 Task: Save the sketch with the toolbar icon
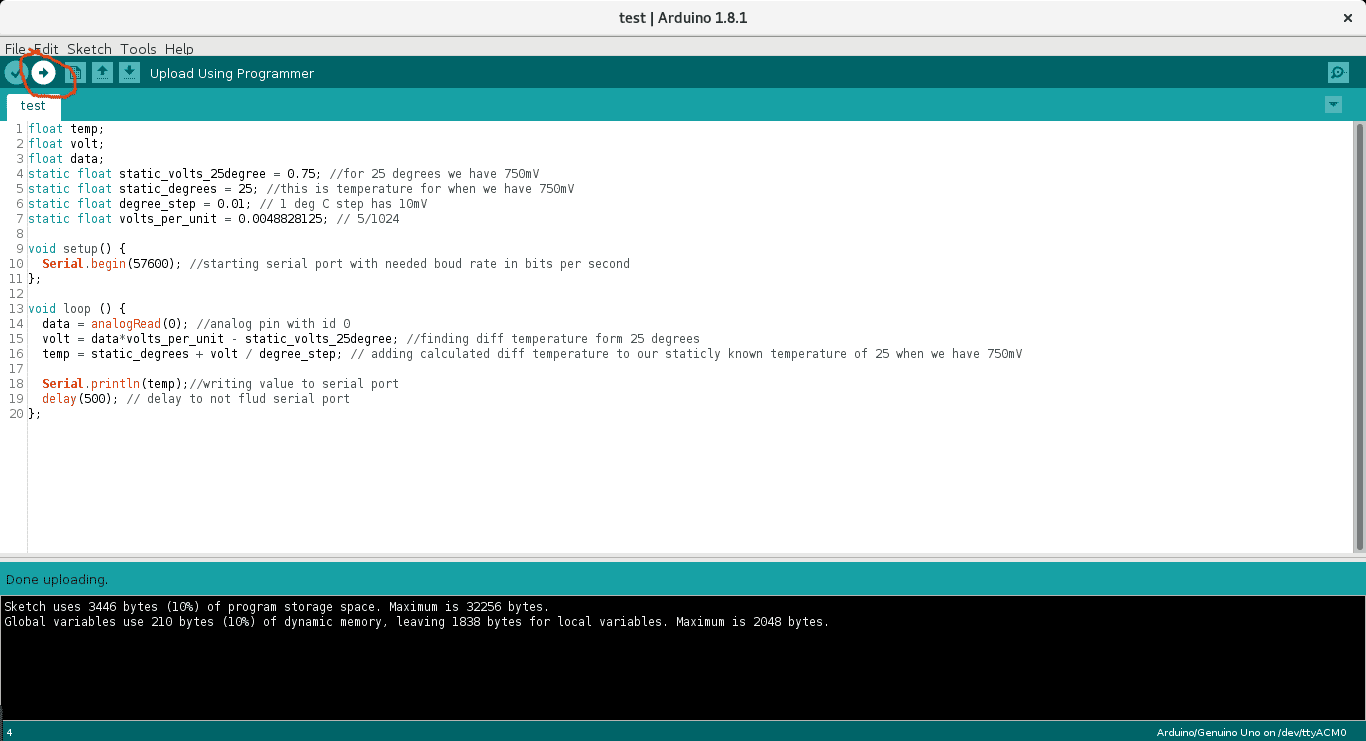(129, 72)
